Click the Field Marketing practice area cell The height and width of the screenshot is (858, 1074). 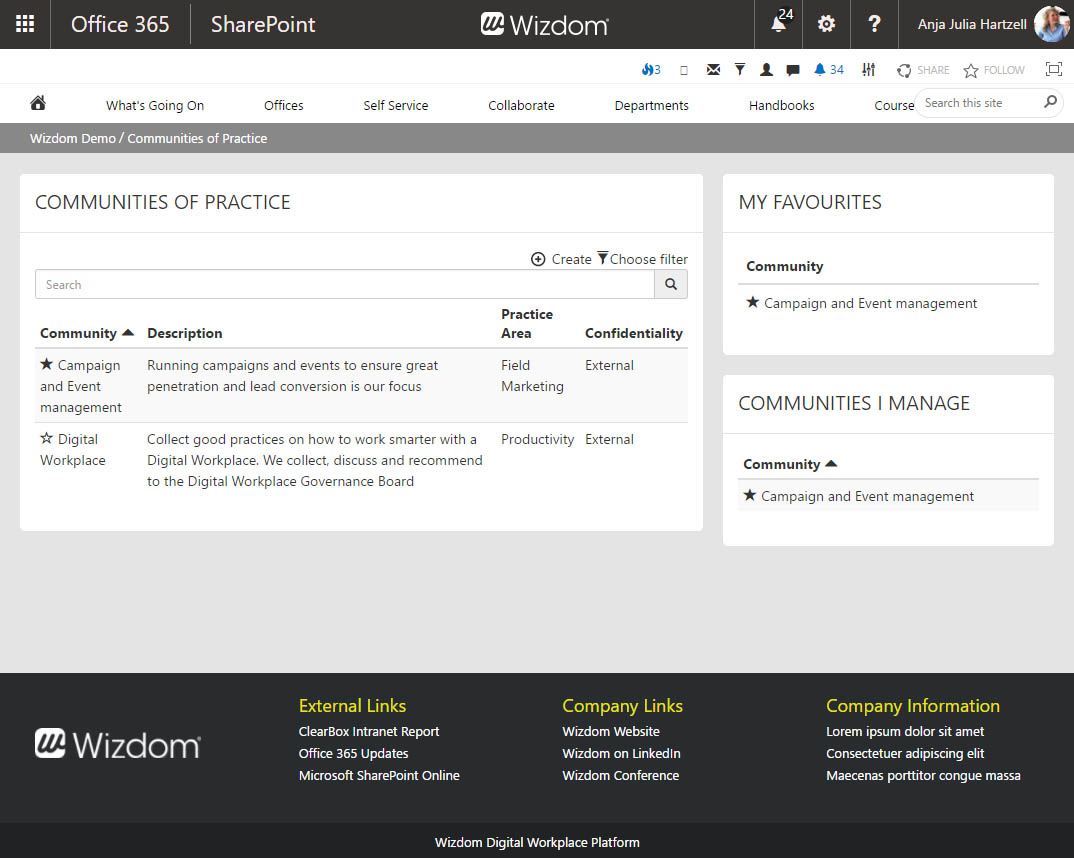tap(532, 376)
